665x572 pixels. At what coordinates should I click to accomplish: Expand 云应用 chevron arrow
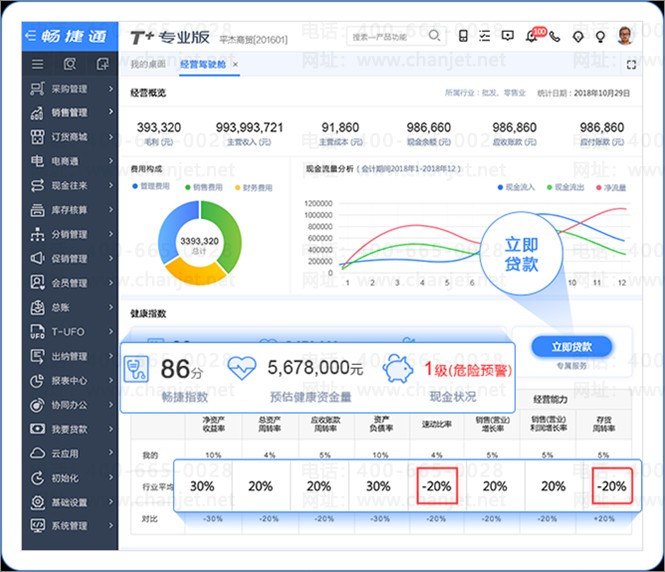pos(110,452)
